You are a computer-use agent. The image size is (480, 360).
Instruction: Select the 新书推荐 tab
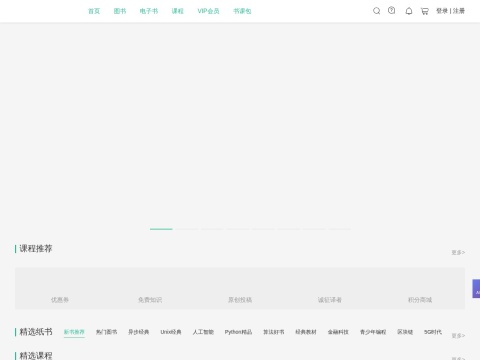(74, 332)
